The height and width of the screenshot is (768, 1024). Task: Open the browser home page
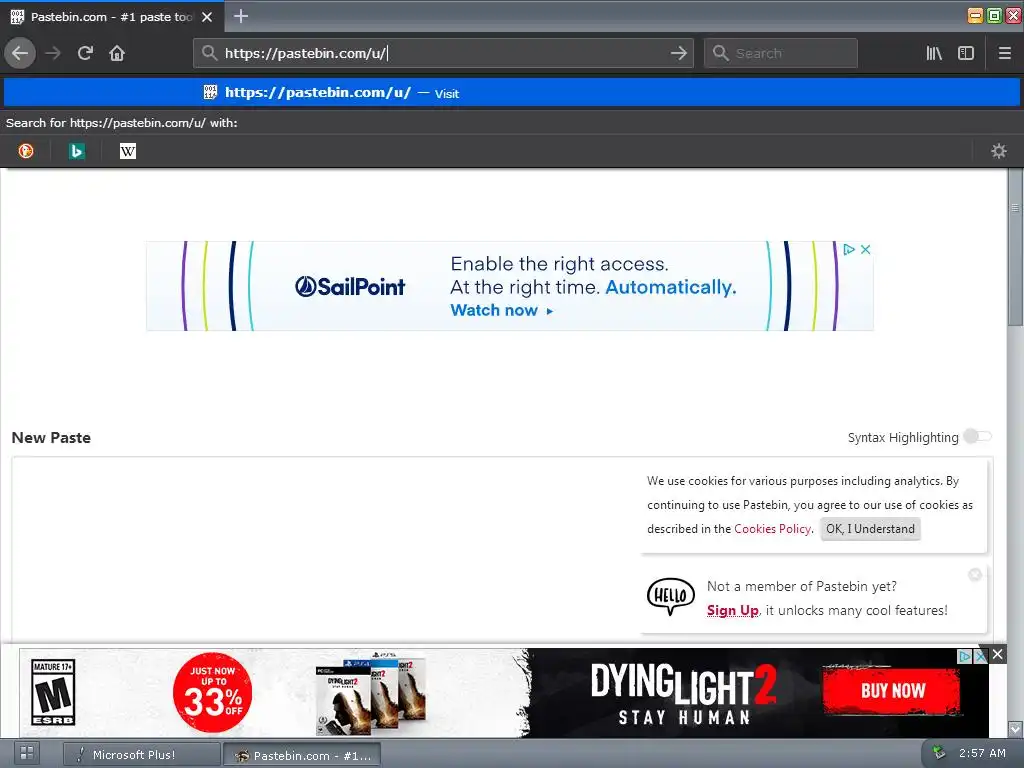click(x=117, y=53)
